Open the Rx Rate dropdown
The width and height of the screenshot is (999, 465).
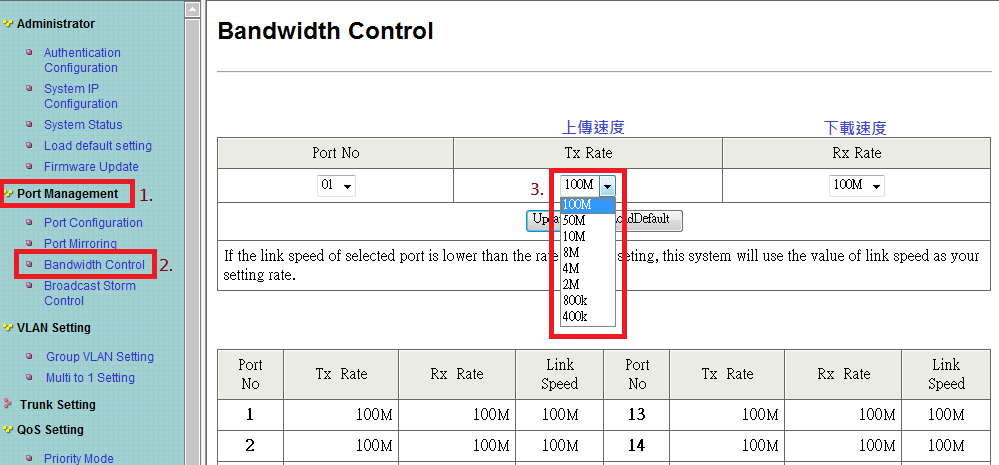coord(856,185)
